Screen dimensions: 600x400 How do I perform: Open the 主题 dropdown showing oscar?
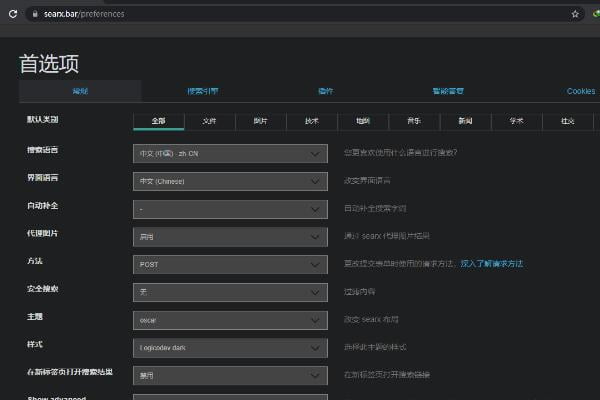(230, 320)
